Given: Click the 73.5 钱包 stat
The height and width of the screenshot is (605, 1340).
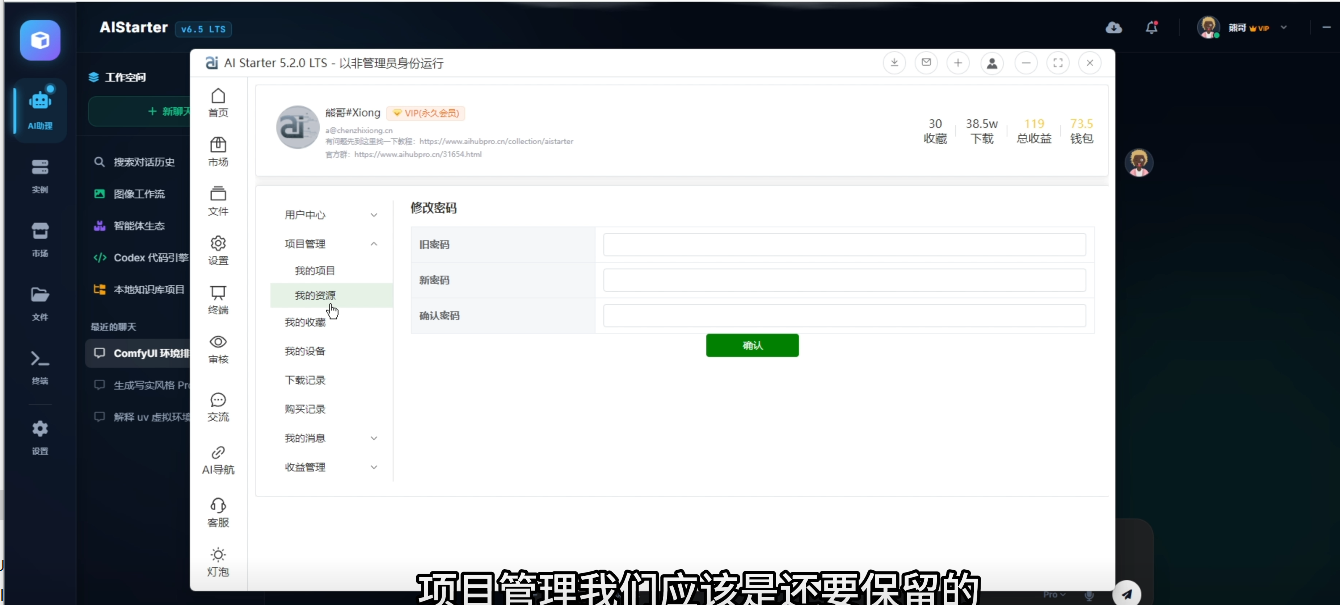Looking at the screenshot, I should coord(1081,131).
